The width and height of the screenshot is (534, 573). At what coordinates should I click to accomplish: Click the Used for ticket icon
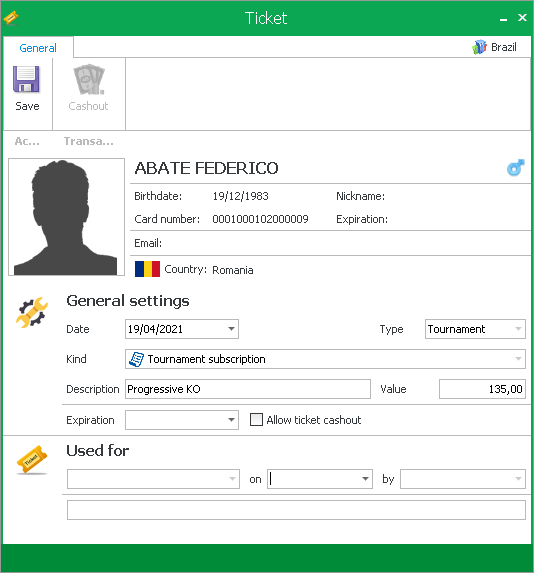point(32,459)
